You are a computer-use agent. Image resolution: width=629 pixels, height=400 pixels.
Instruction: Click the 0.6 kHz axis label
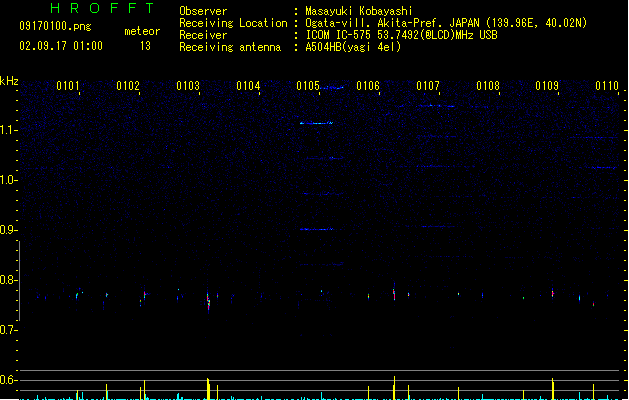click(x=8, y=380)
